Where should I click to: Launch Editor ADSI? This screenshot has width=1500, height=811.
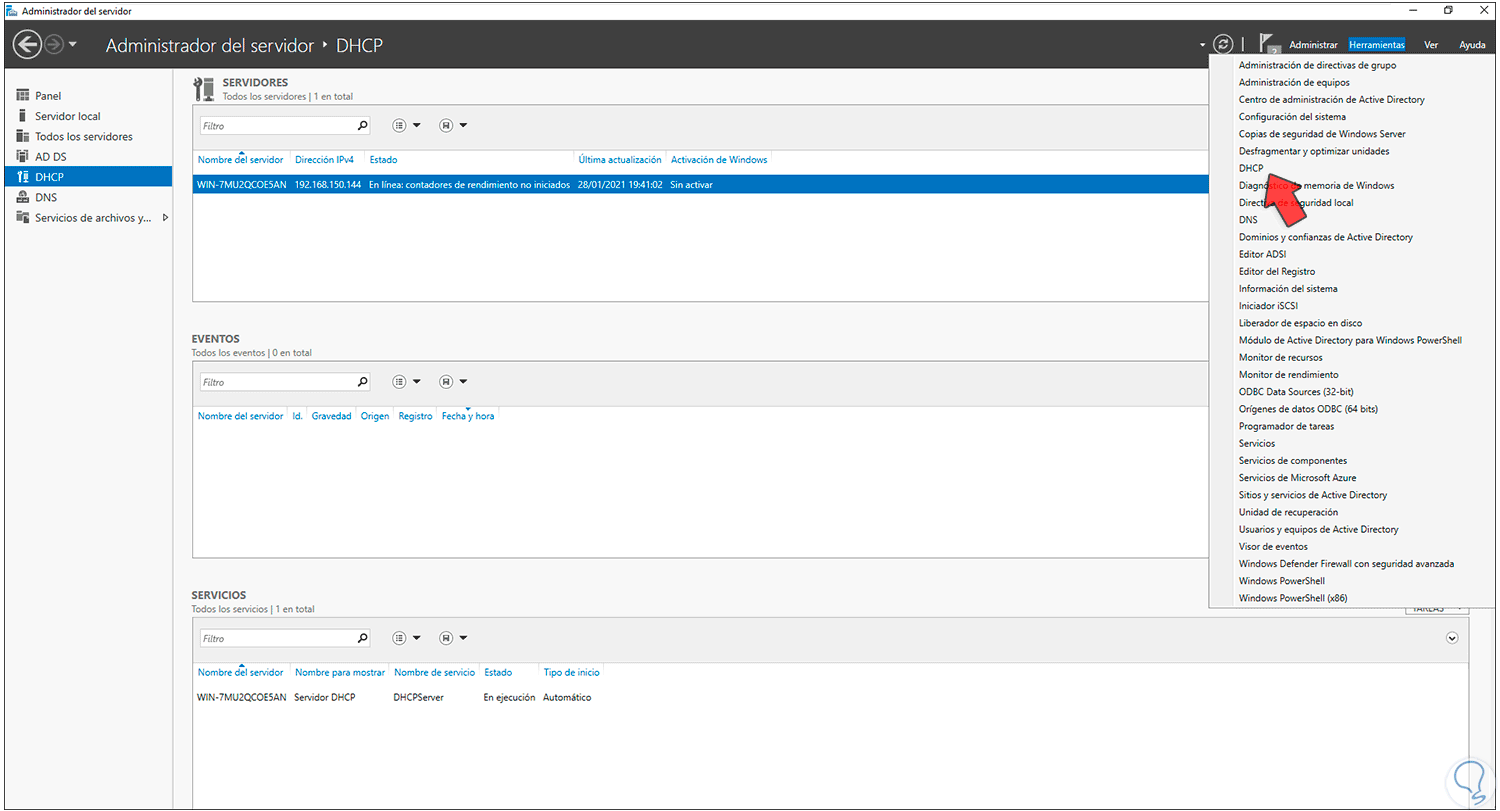tap(1263, 254)
